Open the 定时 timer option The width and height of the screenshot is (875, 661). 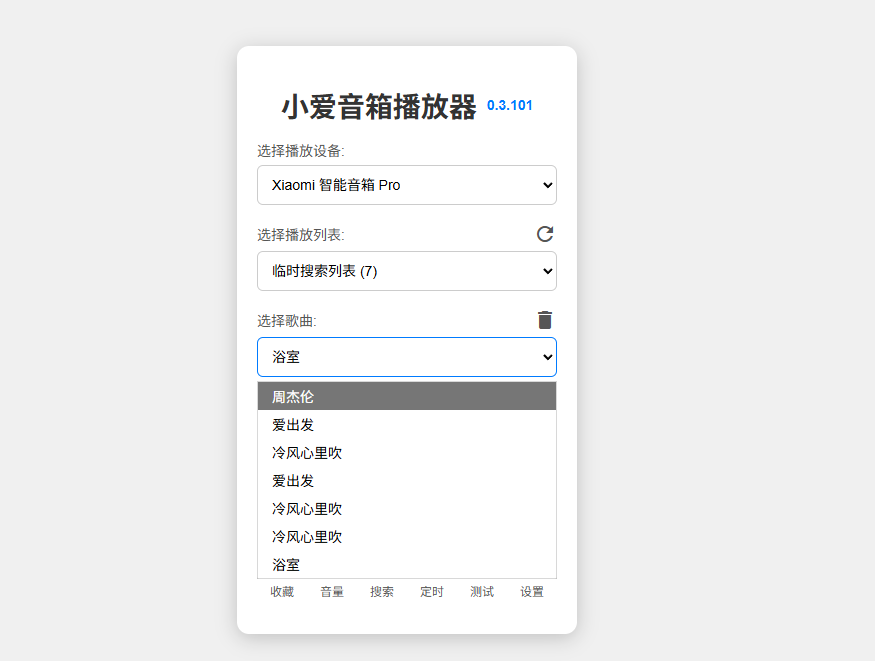[432, 592]
